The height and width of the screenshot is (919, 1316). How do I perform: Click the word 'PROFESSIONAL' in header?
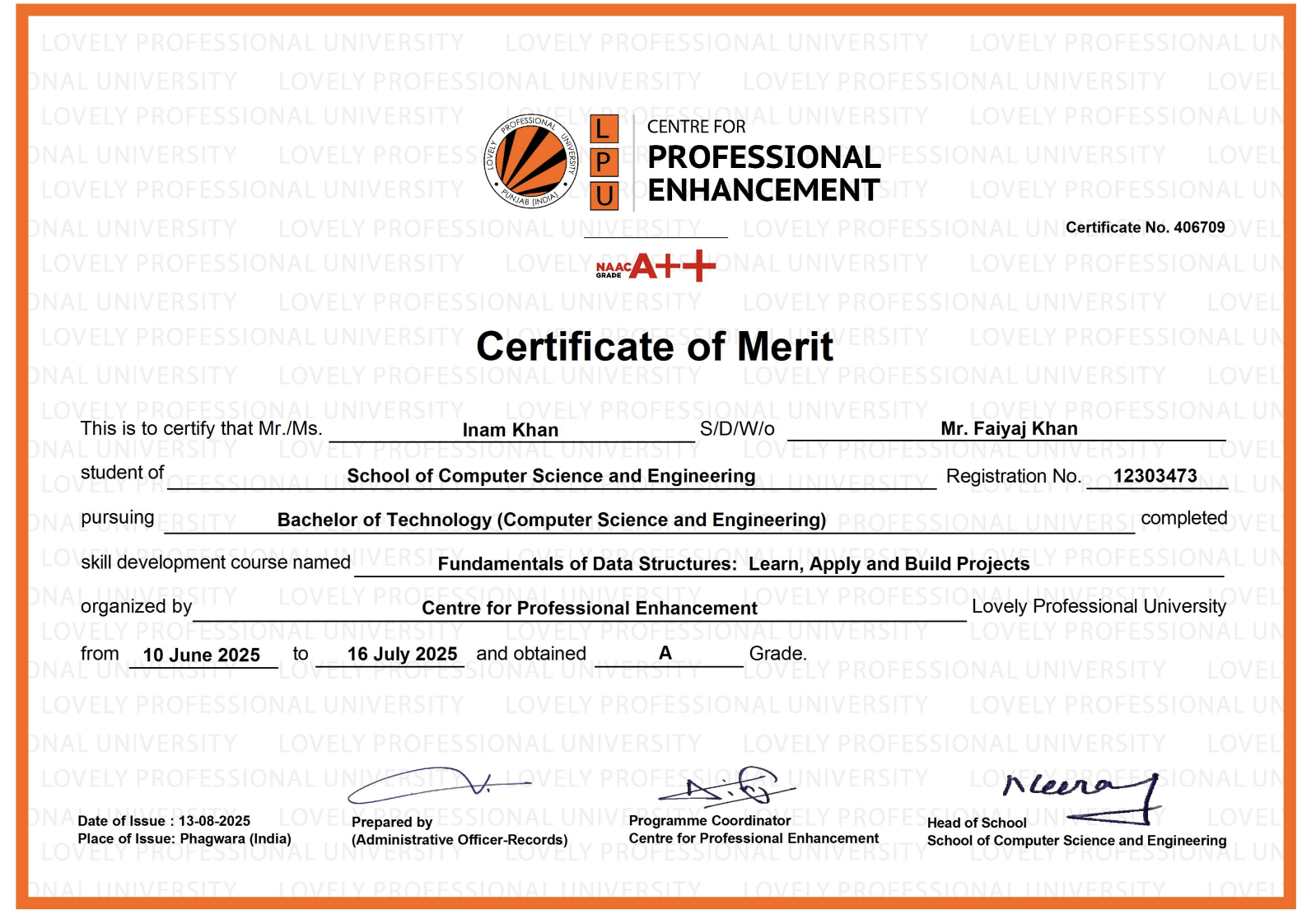click(764, 157)
